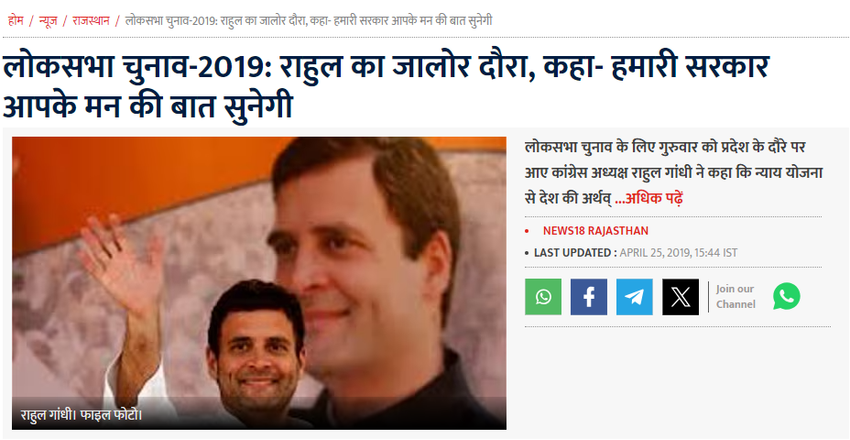
Task: Share article on X
Action: [x=680, y=297]
